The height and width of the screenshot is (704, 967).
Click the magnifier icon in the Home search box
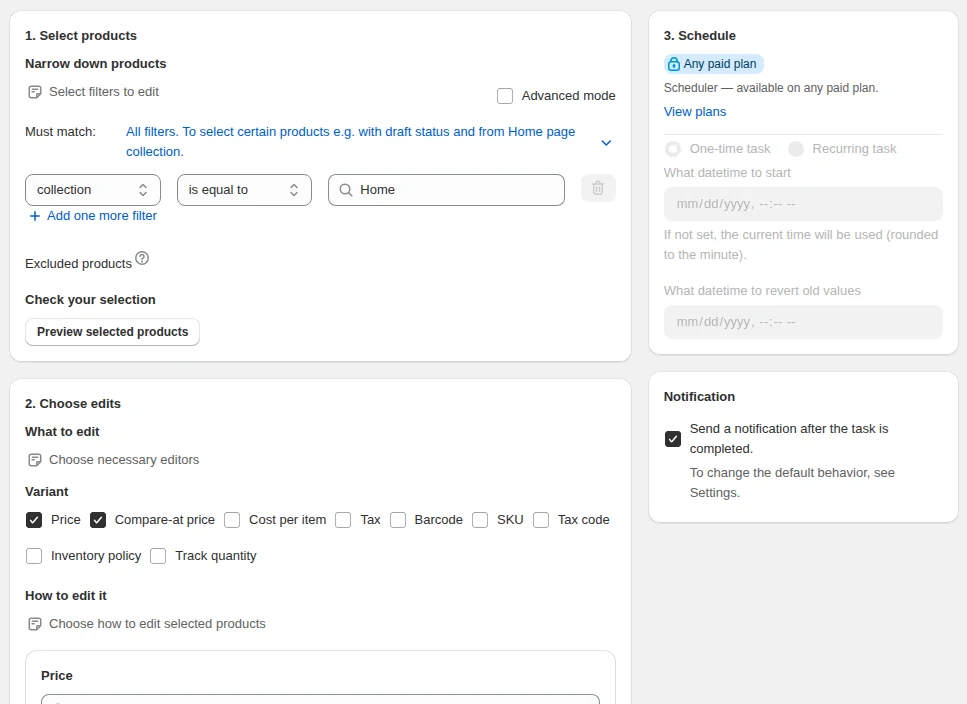point(346,190)
